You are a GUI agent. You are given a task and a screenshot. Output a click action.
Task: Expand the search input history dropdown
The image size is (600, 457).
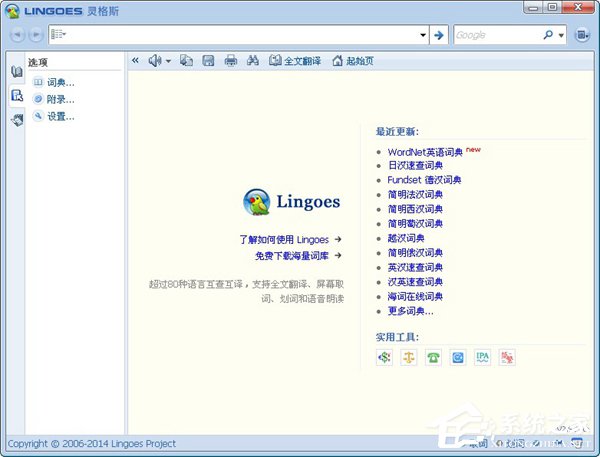pos(423,35)
